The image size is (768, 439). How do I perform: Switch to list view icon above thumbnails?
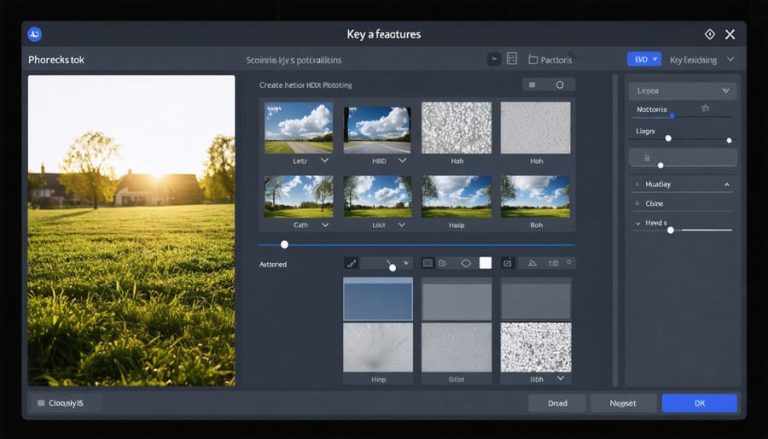tap(532, 85)
